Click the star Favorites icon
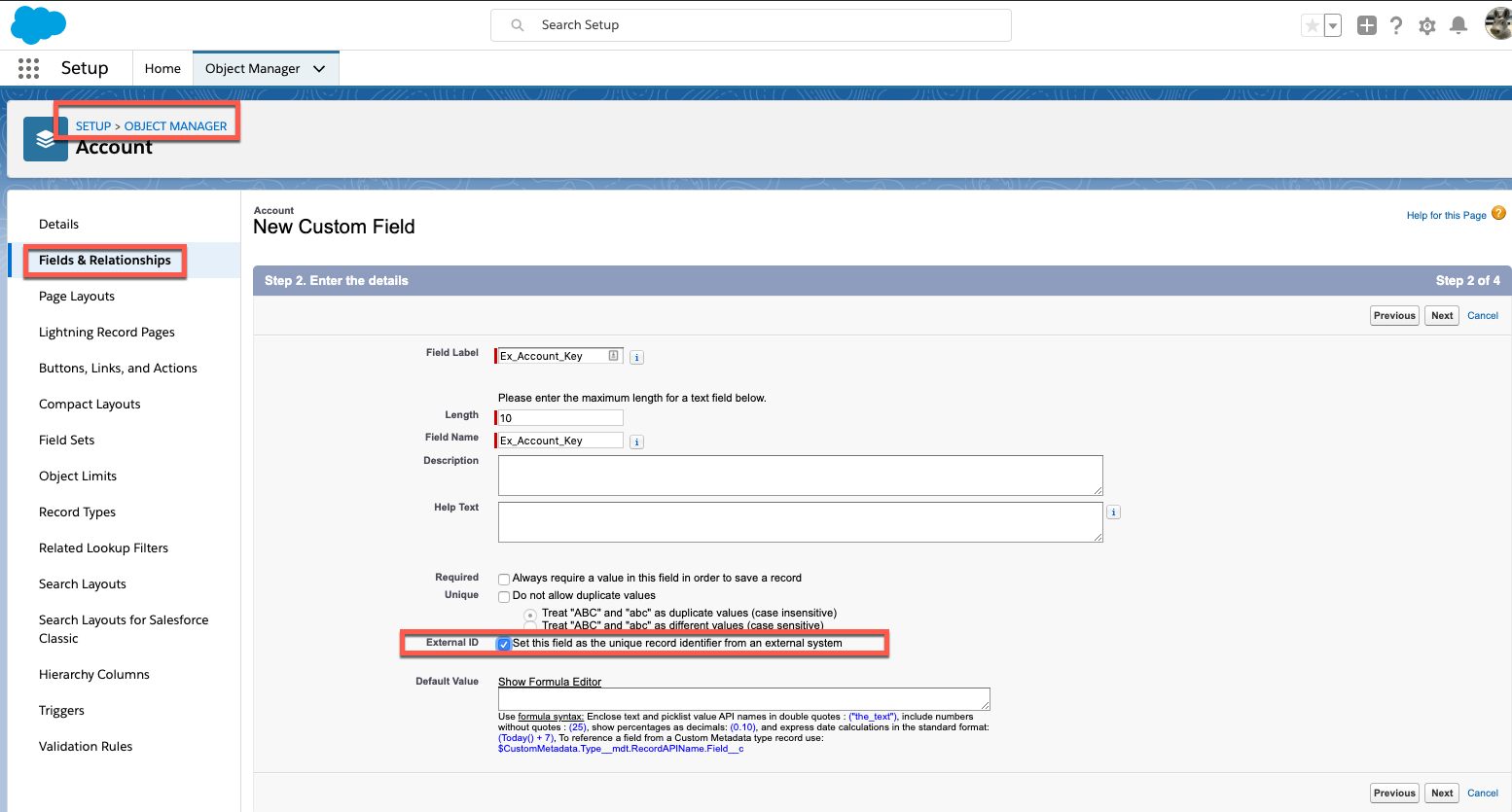 (x=1313, y=25)
